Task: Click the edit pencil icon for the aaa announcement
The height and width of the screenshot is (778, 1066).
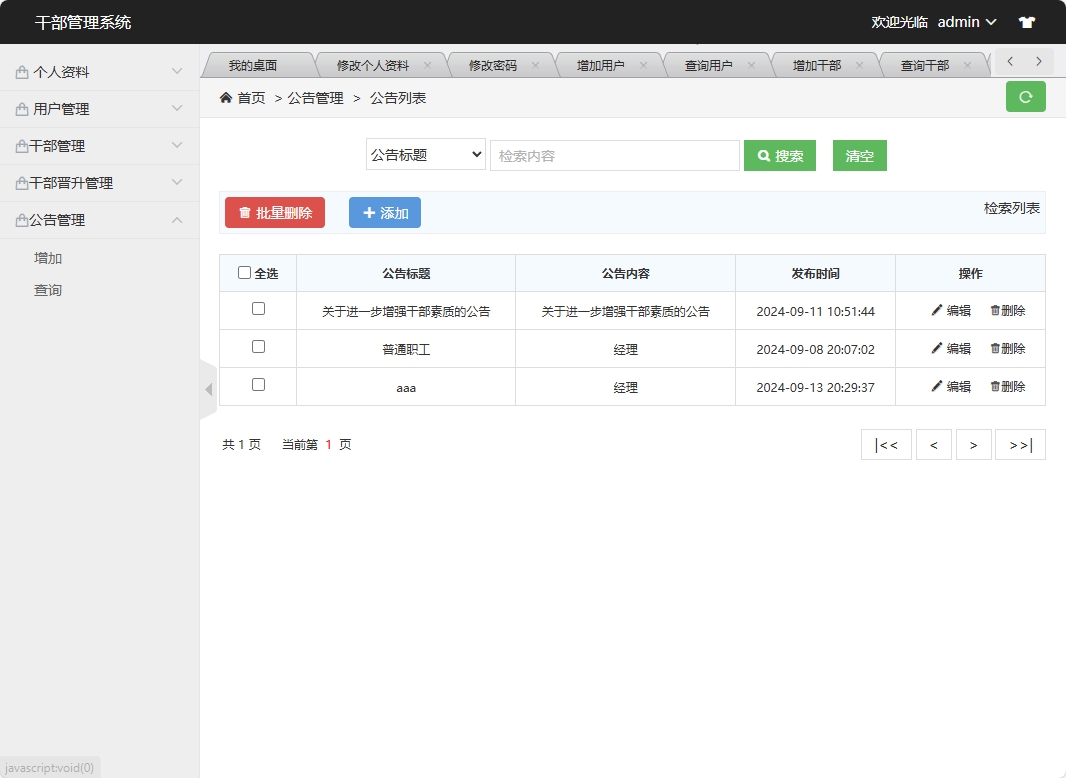Action: tap(939, 386)
